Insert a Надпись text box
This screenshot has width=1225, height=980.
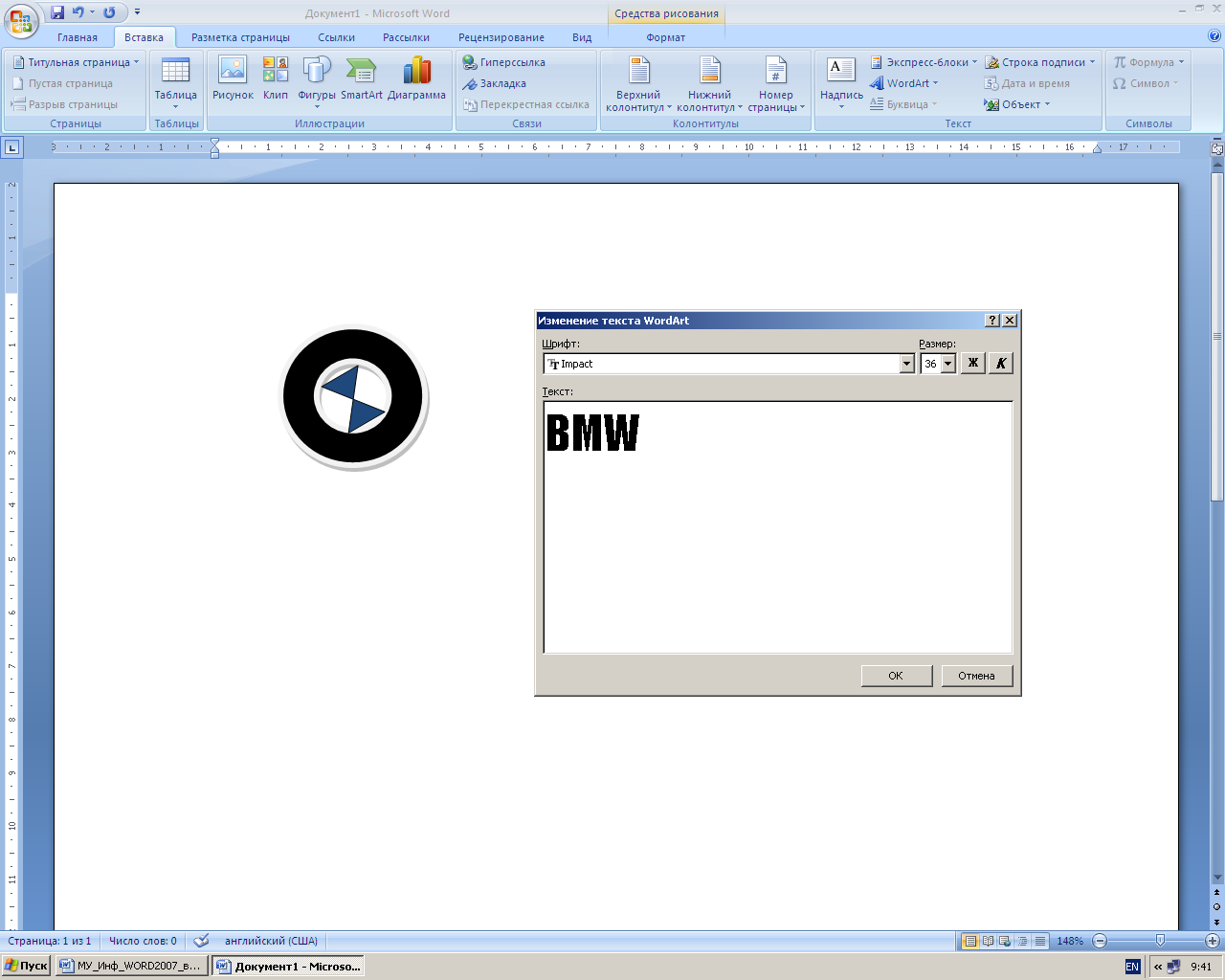click(841, 83)
